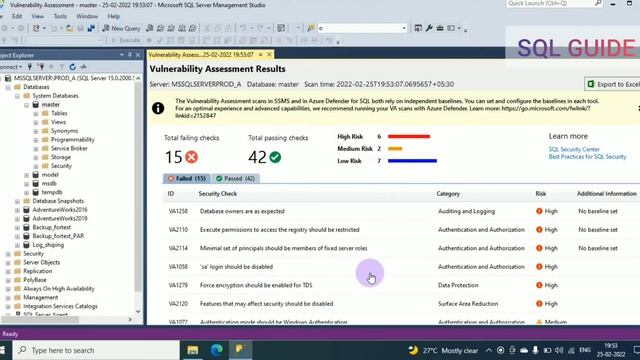
Task: Open the Toolbox icon in toolbar
Action: pyautogui.click(x=440, y=28)
